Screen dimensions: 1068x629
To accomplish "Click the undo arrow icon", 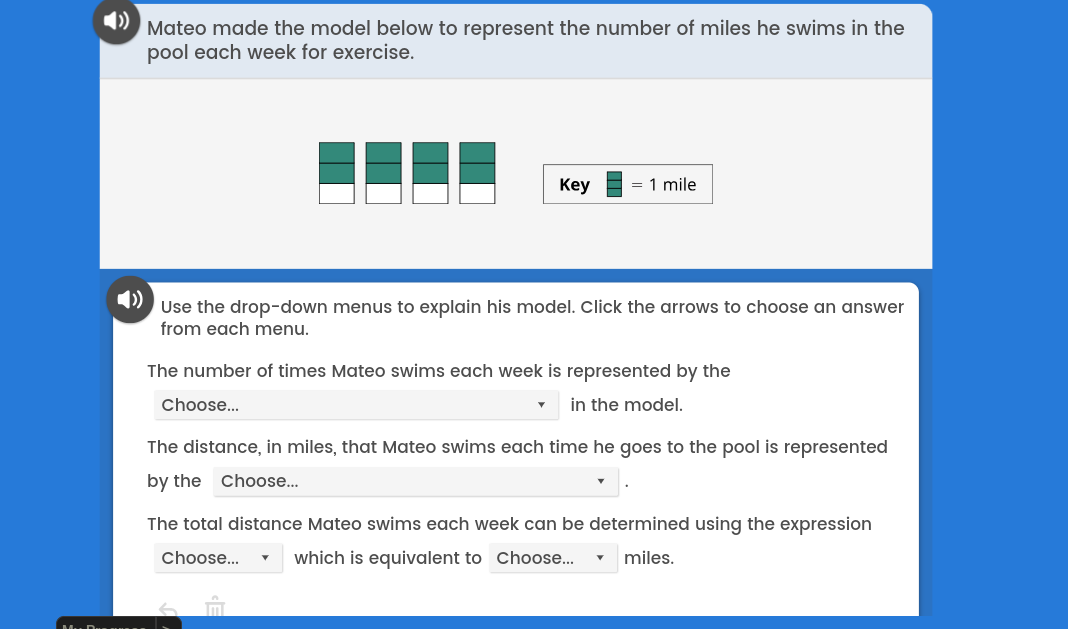I will [169, 608].
